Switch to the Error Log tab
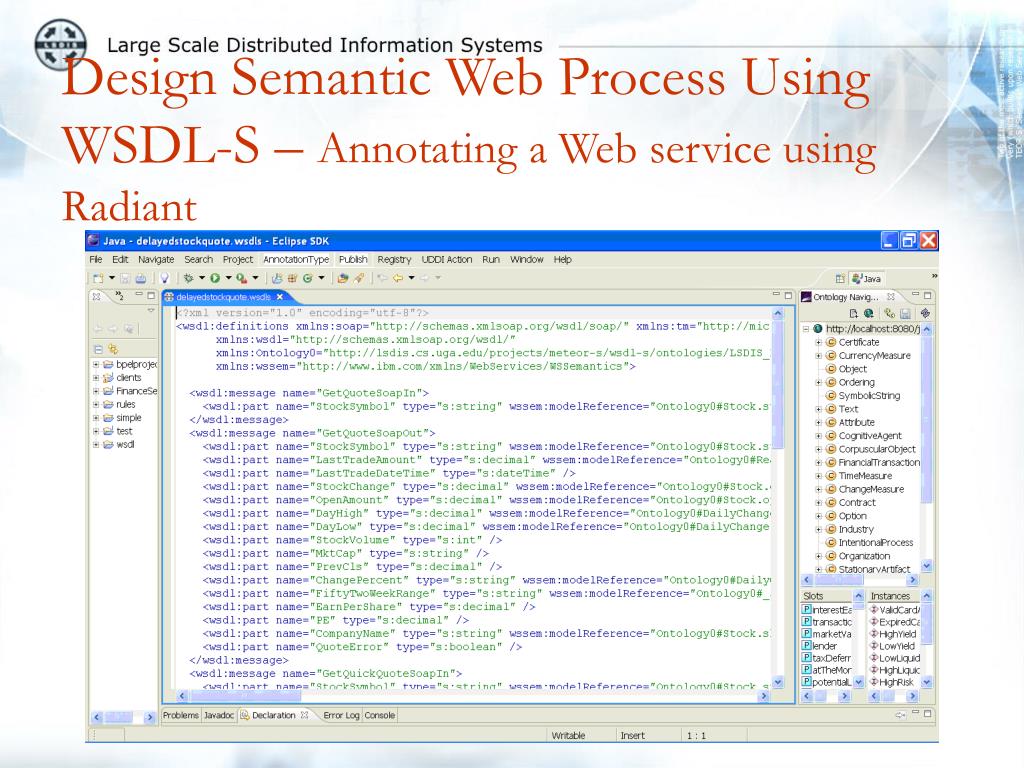This screenshot has height=768, width=1024. pos(341,715)
